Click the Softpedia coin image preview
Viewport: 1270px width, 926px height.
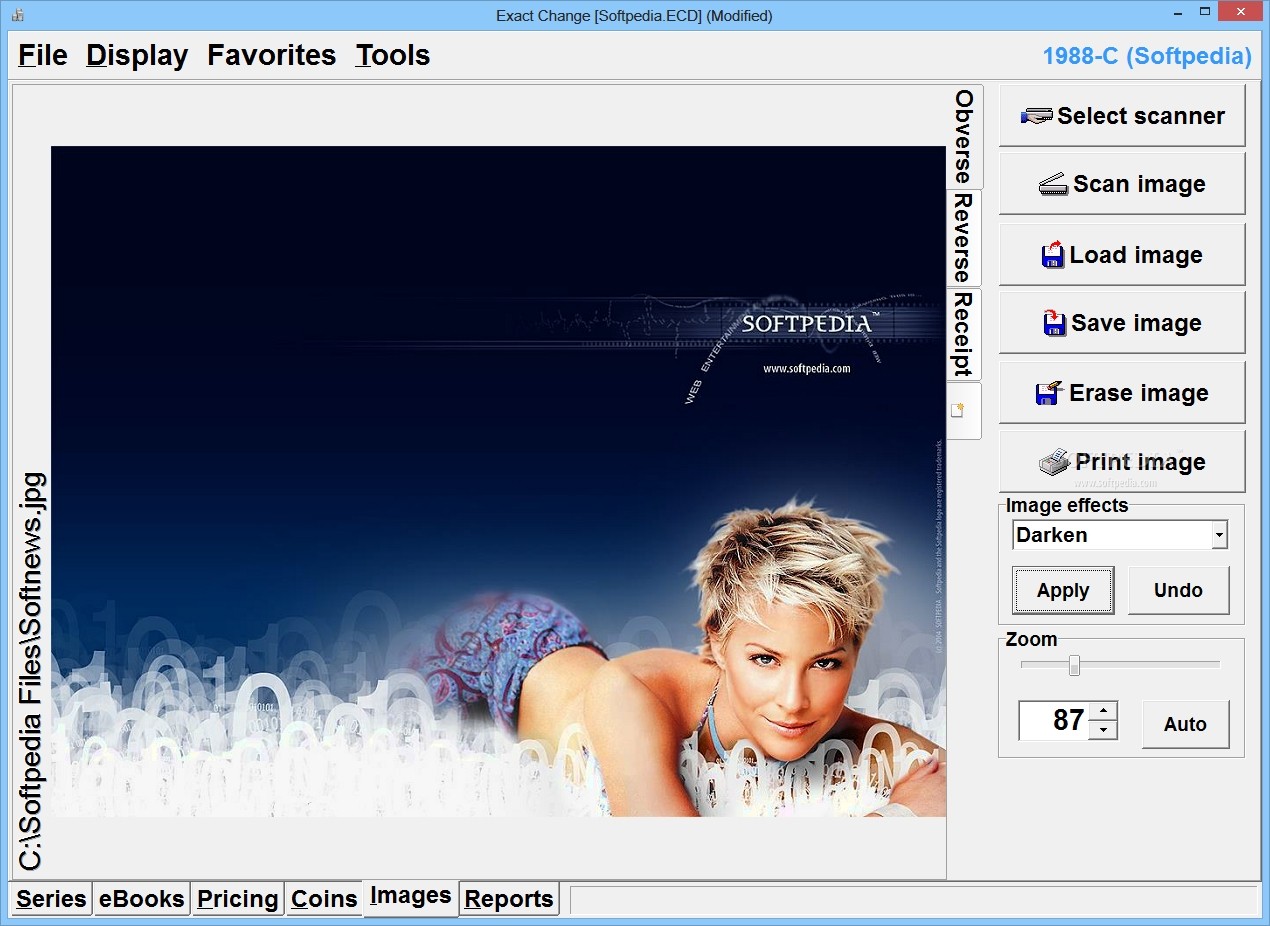click(x=498, y=481)
